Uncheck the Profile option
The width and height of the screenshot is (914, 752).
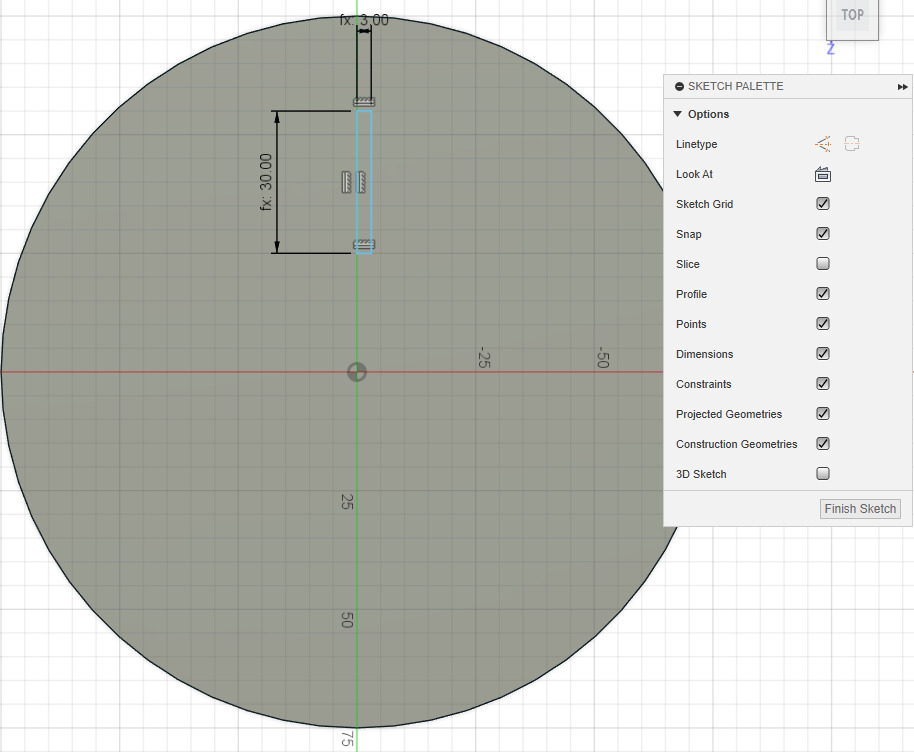click(x=822, y=293)
